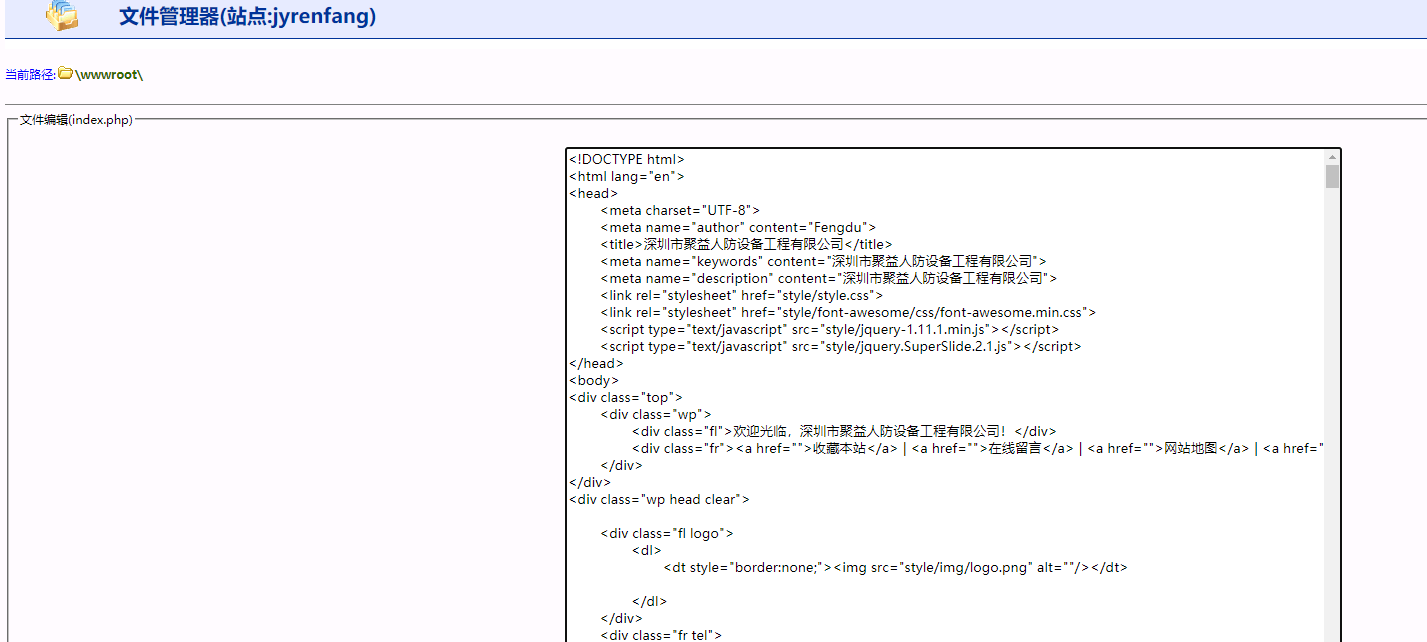This screenshot has width=1427, height=642.
Task: Place cursor on meta author Fengdu line
Action: [x=738, y=227]
